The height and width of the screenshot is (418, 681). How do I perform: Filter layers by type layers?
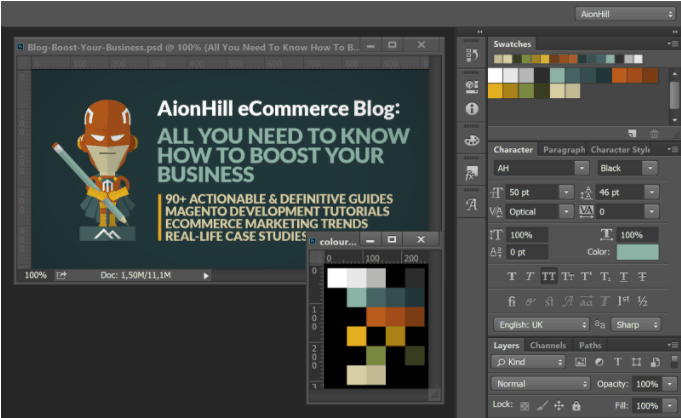618,362
